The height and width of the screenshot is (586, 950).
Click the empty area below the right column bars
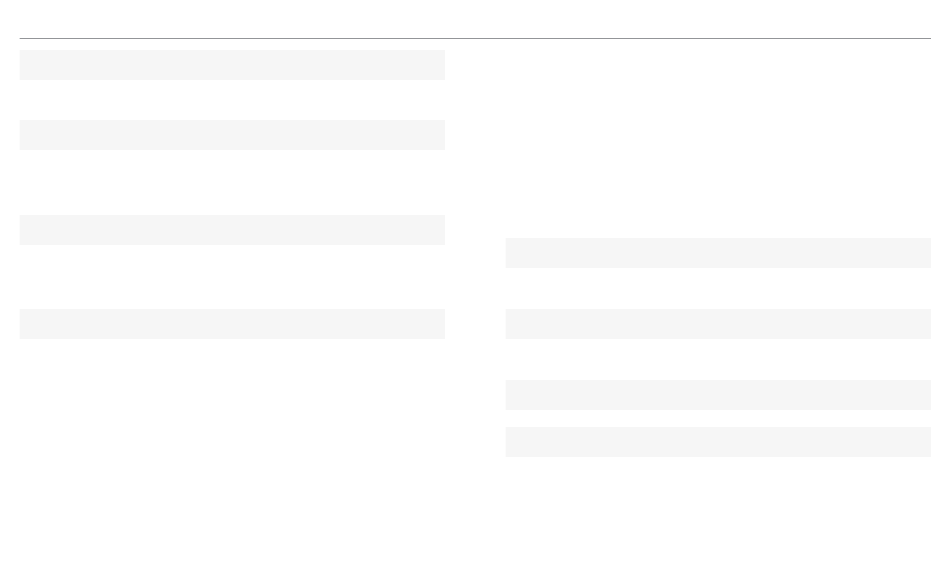[x=718, y=521]
